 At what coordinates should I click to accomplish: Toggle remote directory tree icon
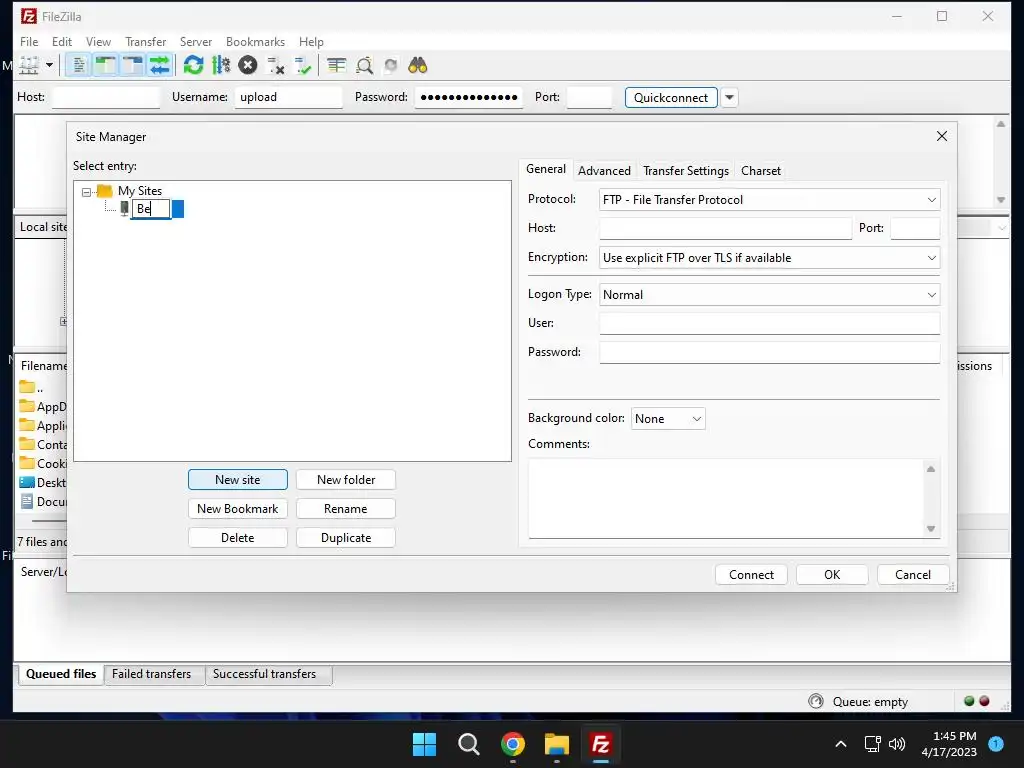pyautogui.click(x=133, y=65)
